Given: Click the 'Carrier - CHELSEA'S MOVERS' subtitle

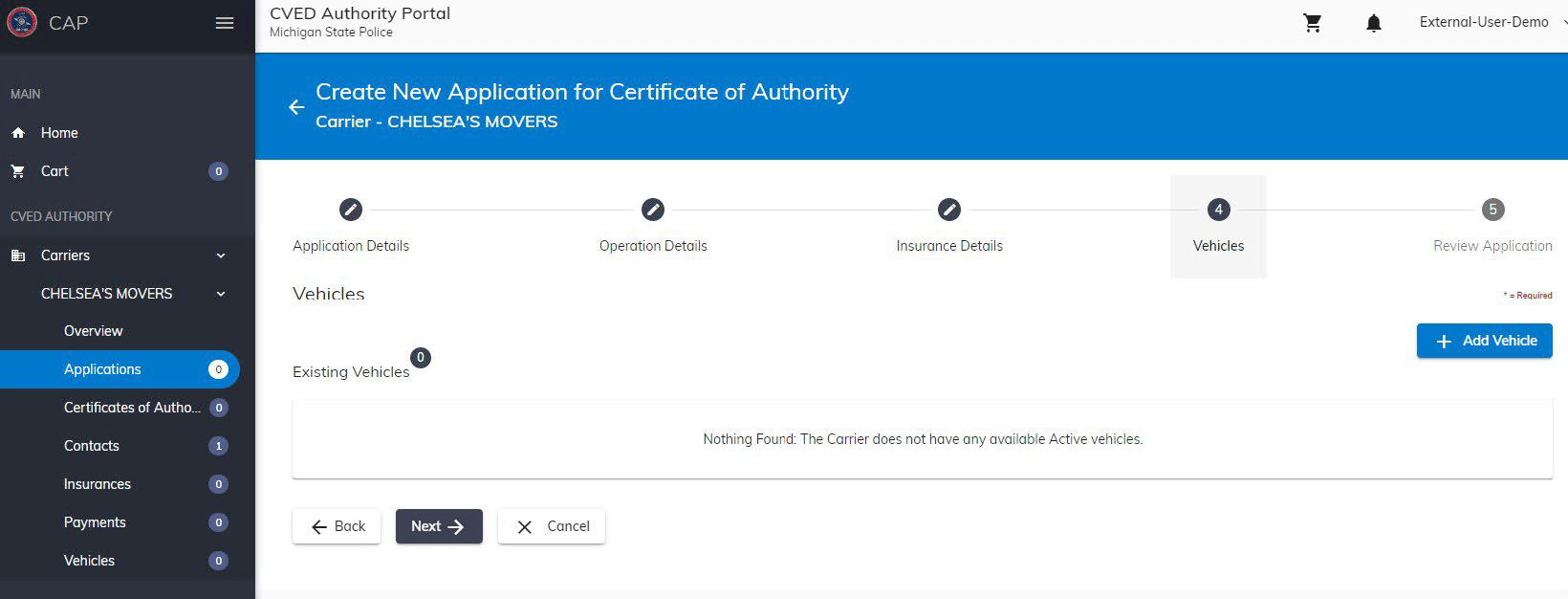Looking at the screenshot, I should click(437, 122).
